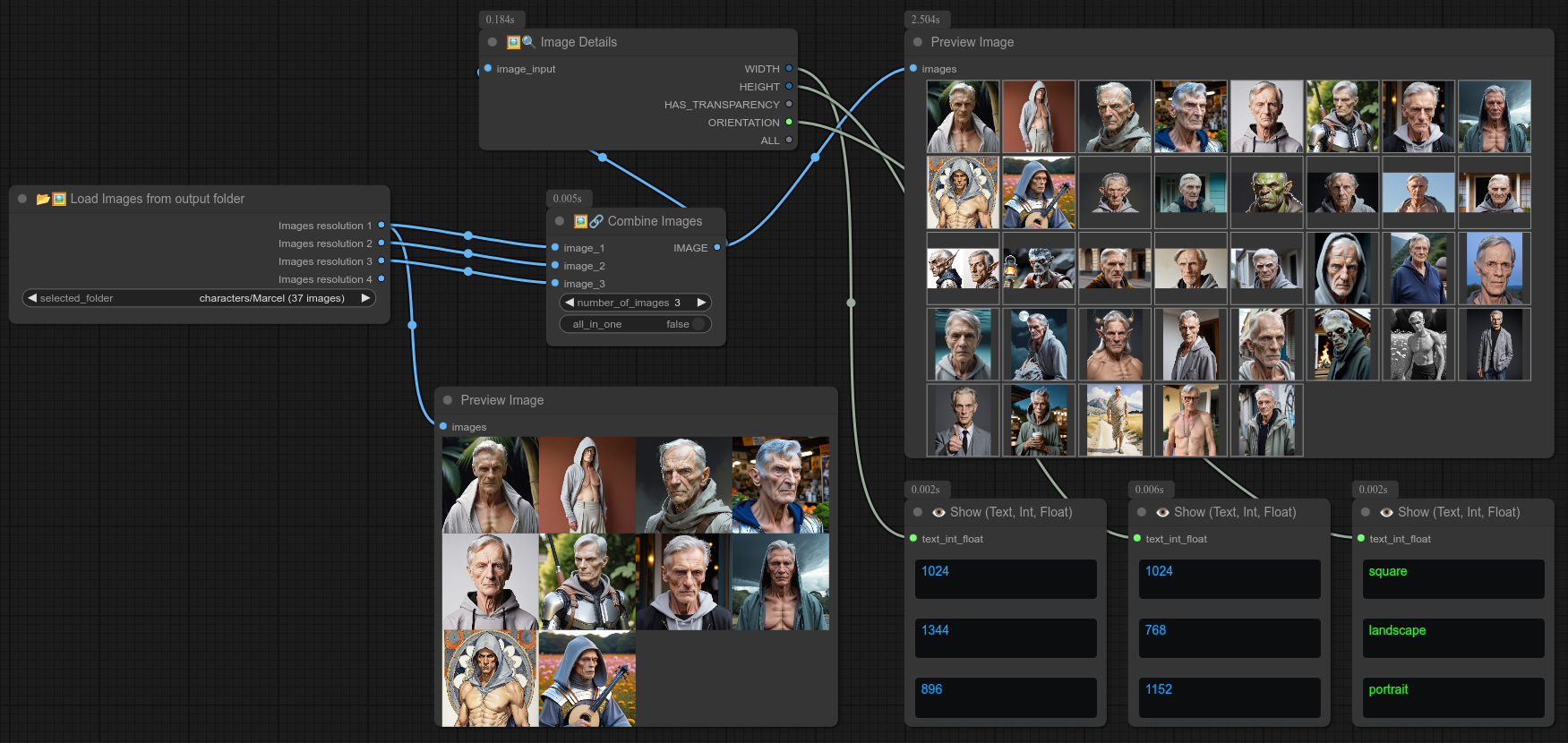Click the text field showing portrait
This screenshot has width=1568, height=743.
click(1452, 696)
